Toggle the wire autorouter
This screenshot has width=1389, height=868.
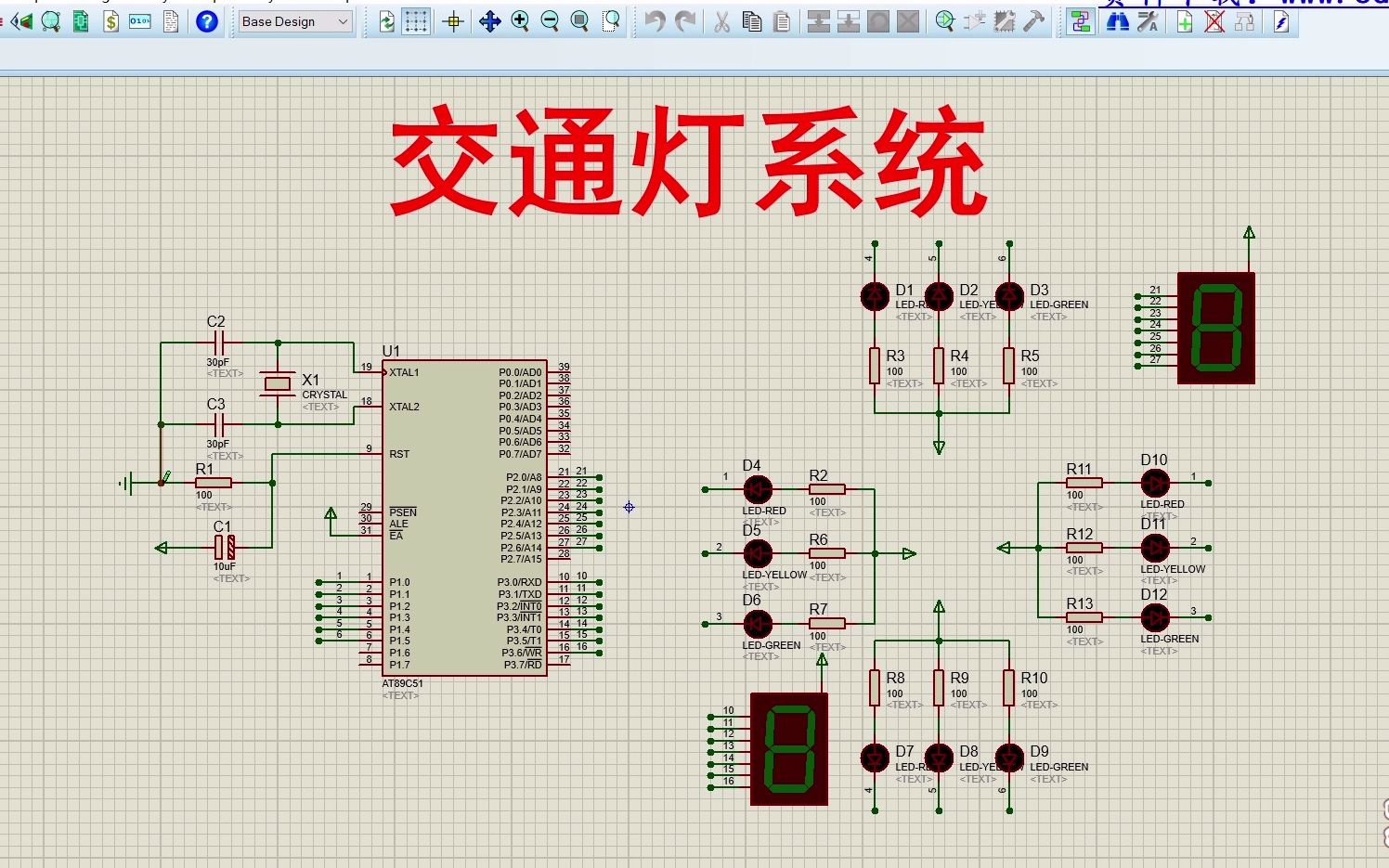[1080, 20]
